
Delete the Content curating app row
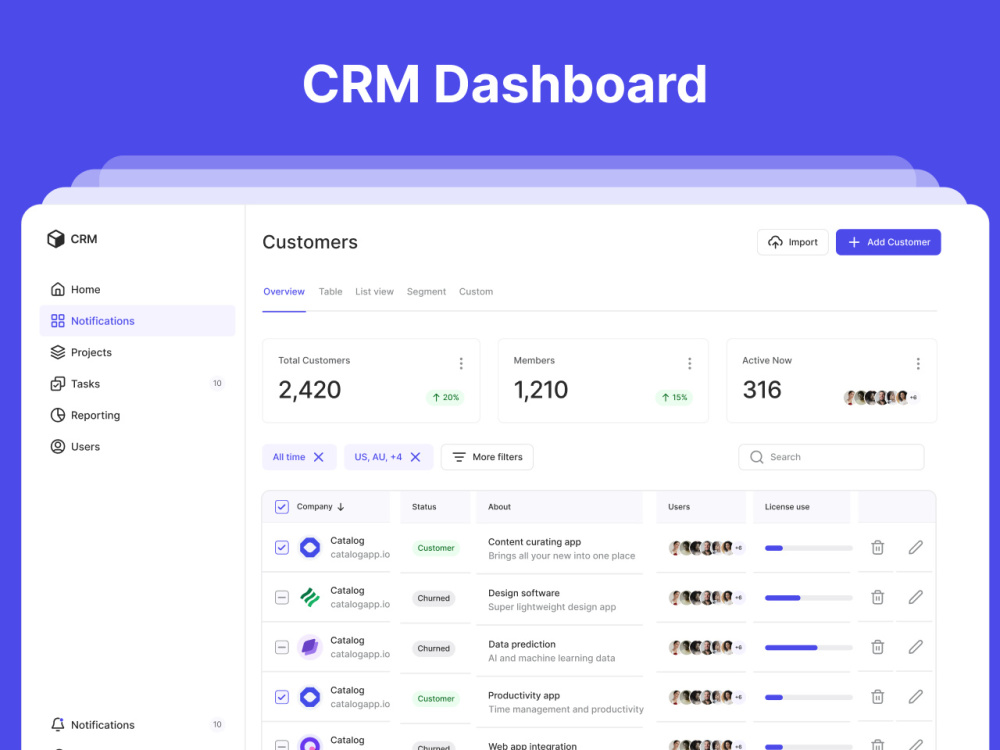pyautogui.click(x=878, y=547)
